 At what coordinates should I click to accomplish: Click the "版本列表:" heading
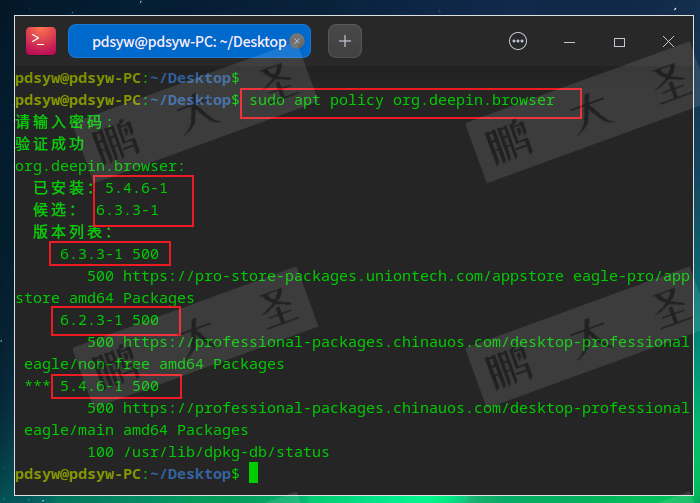pos(72,232)
